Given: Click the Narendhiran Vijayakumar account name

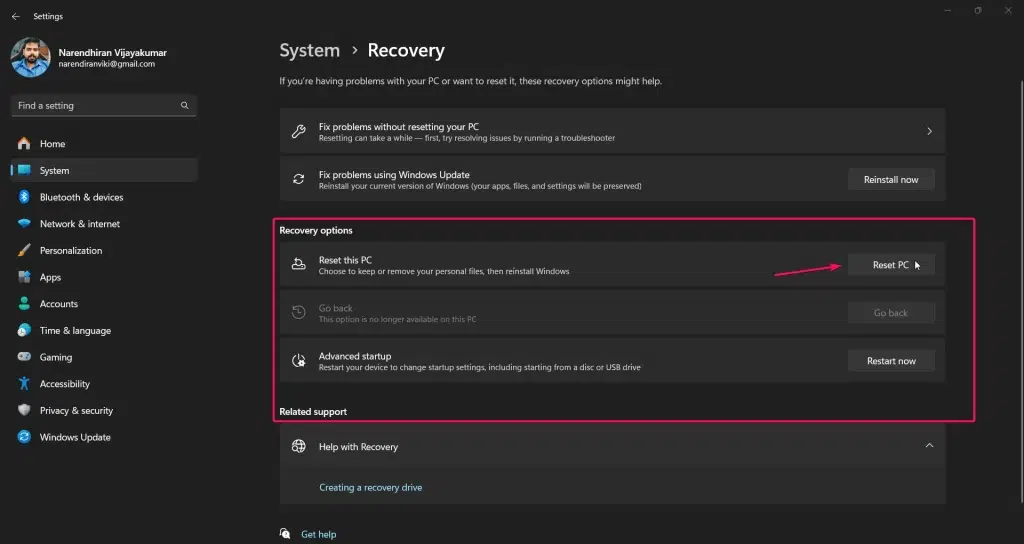Looking at the screenshot, I should click(112, 52).
